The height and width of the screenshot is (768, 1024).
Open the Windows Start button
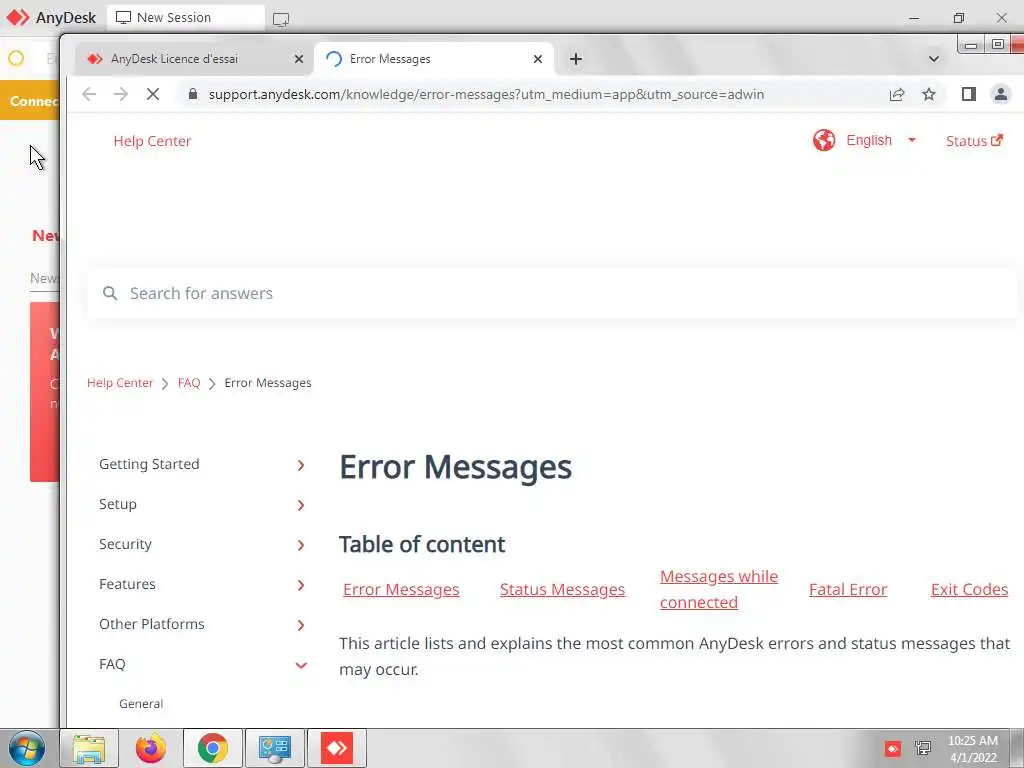pyautogui.click(x=26, y=748)
